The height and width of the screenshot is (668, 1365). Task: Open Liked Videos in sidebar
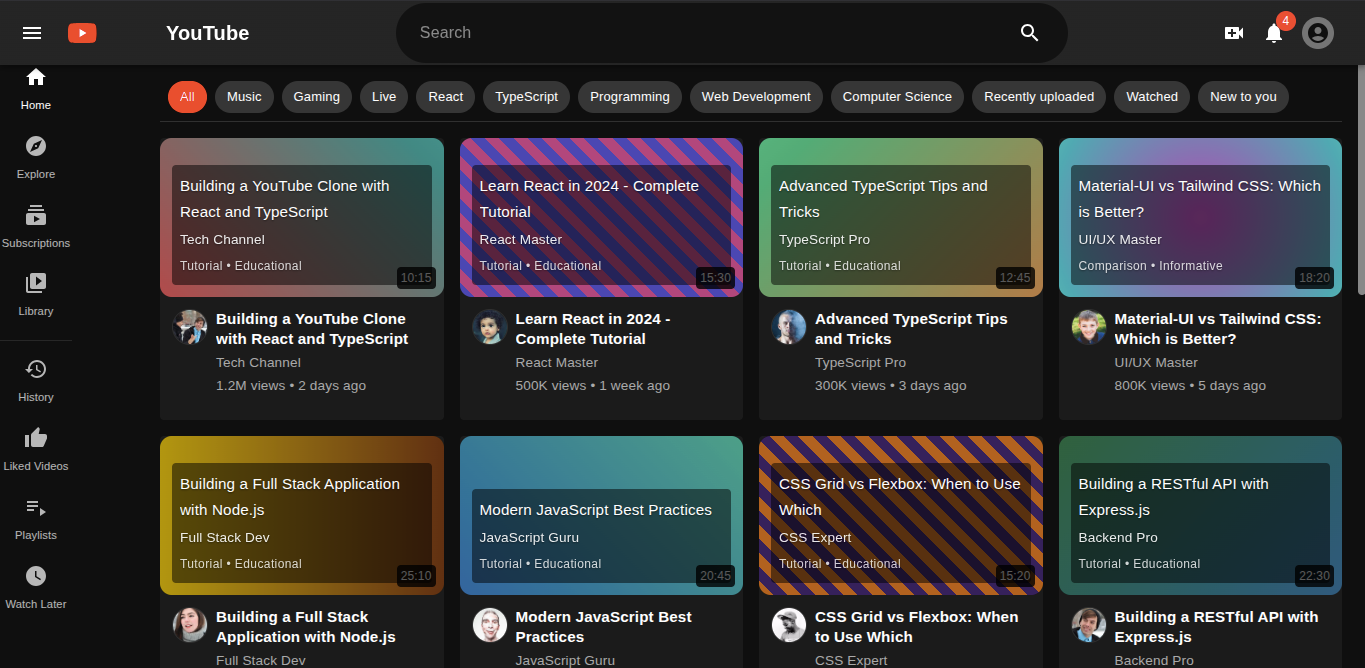(36, 449)
